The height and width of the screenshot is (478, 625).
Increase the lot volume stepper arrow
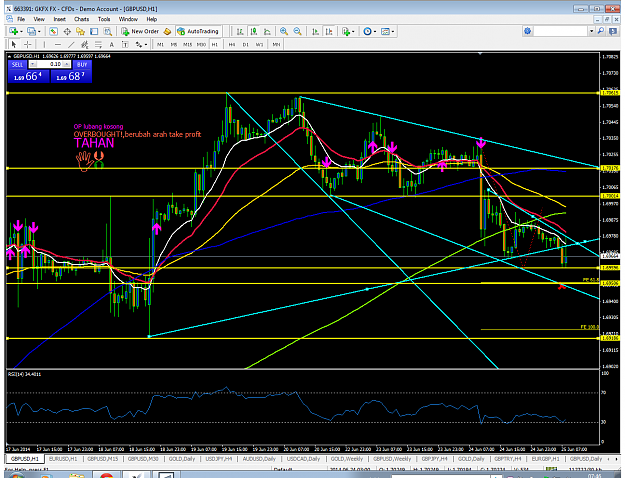point(67,64)
